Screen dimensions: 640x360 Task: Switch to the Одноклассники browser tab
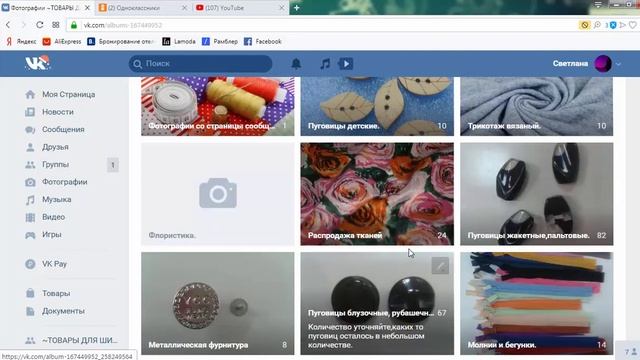point(143,8)
